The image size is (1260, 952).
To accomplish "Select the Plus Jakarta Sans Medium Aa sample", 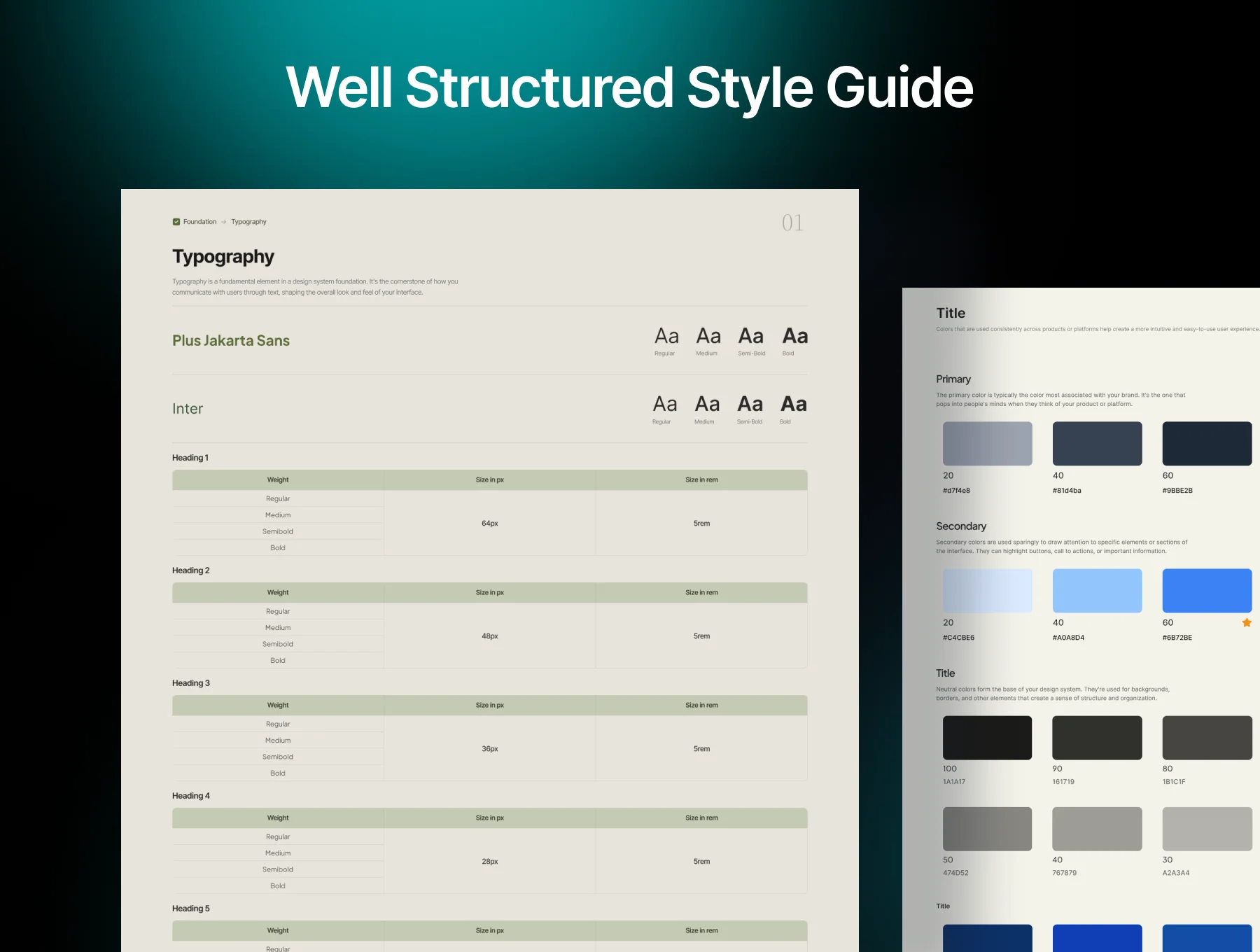I will (x=708, y=337).
